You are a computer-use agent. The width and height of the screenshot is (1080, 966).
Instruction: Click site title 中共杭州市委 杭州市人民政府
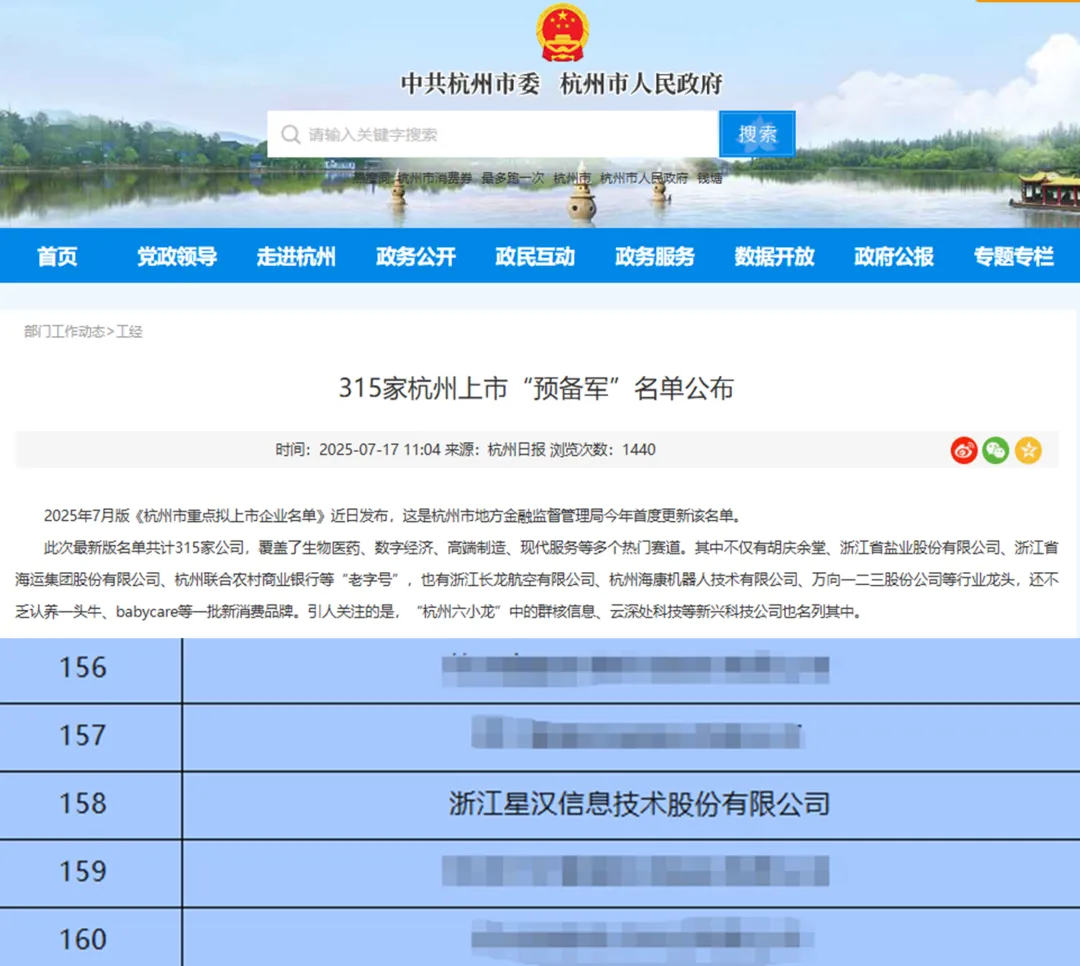(x=562, y=84)
